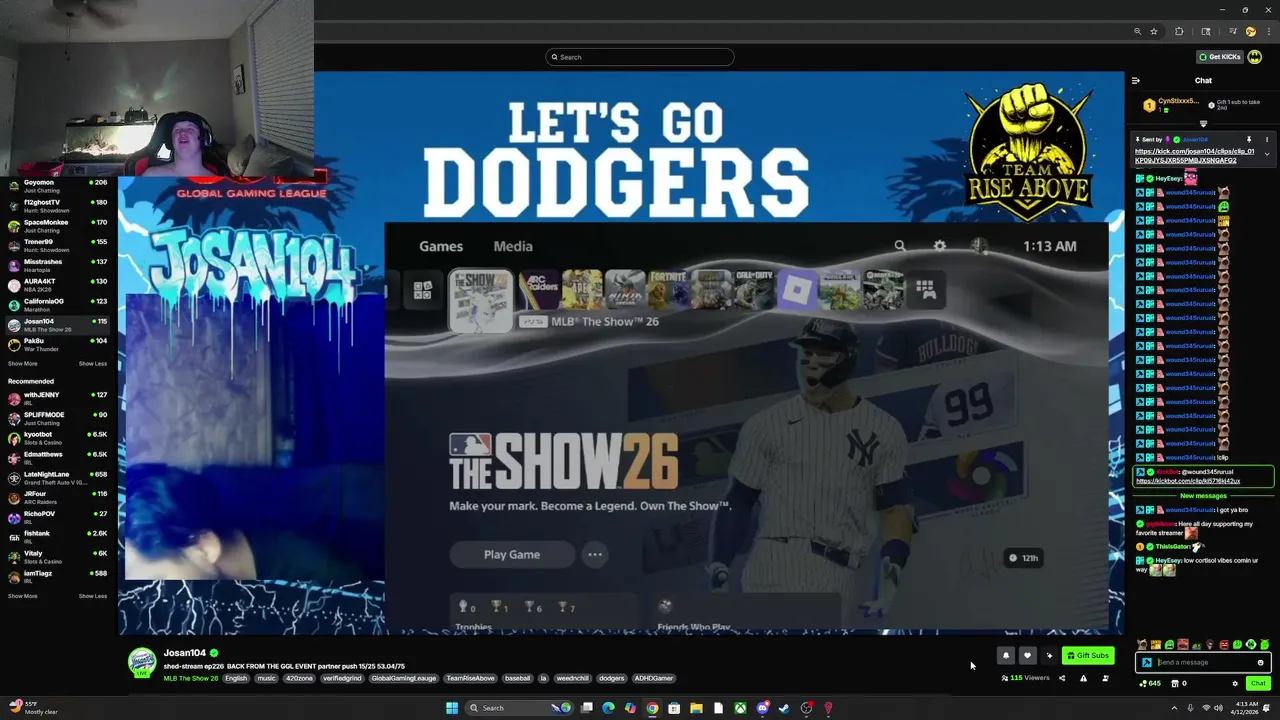The height and width of the screenshot is (720, 1280).
Task: Select the English tag
Action: 236,678
